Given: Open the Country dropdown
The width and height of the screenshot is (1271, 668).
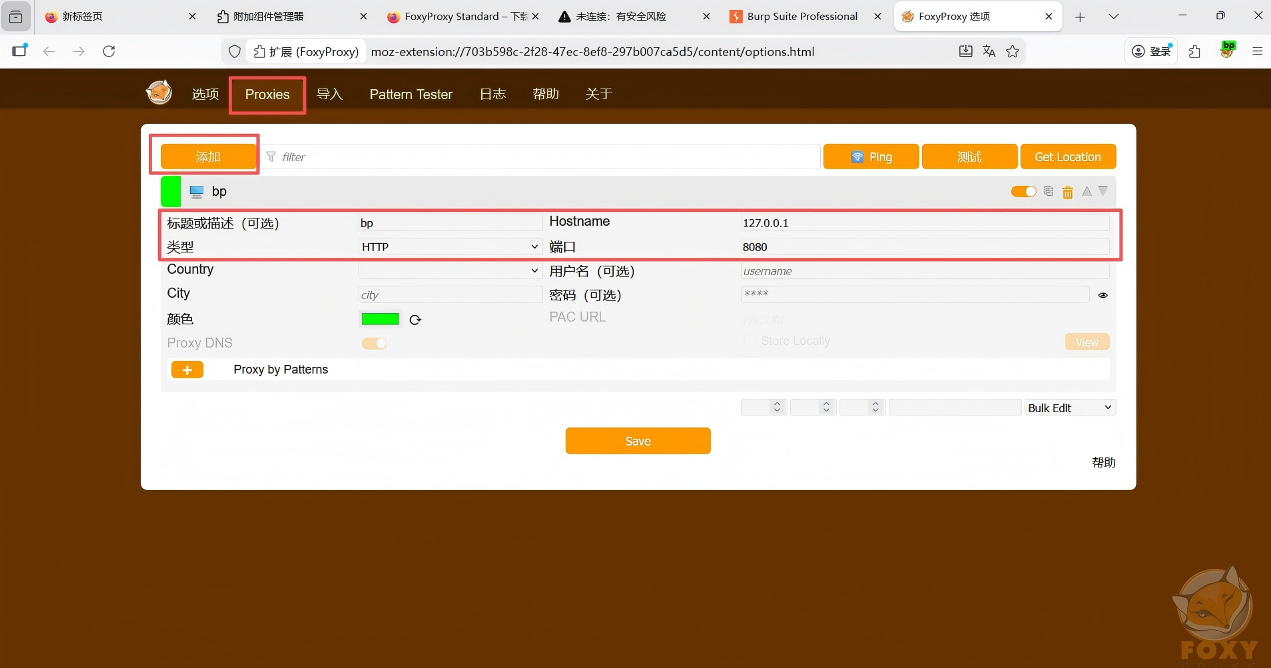Looking at the screenshot, I should pos(450,270).
